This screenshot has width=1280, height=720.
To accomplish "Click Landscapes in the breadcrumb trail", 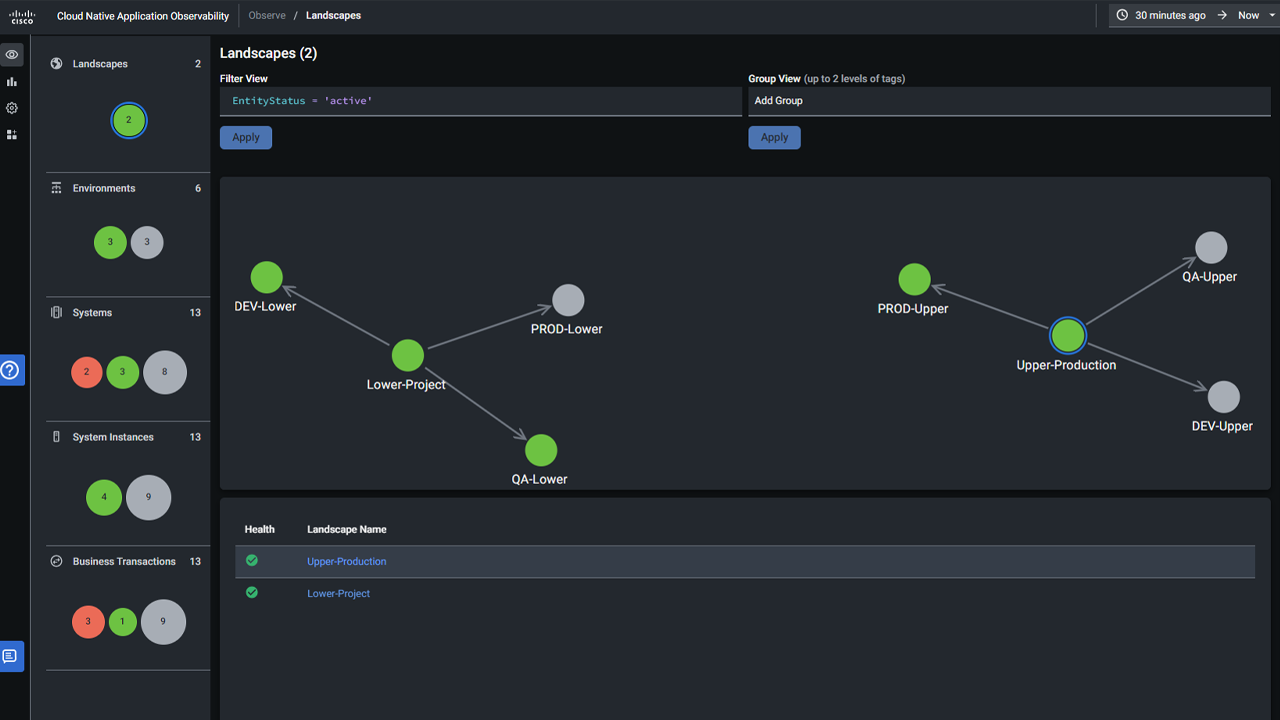I will [x=333, y=15].
